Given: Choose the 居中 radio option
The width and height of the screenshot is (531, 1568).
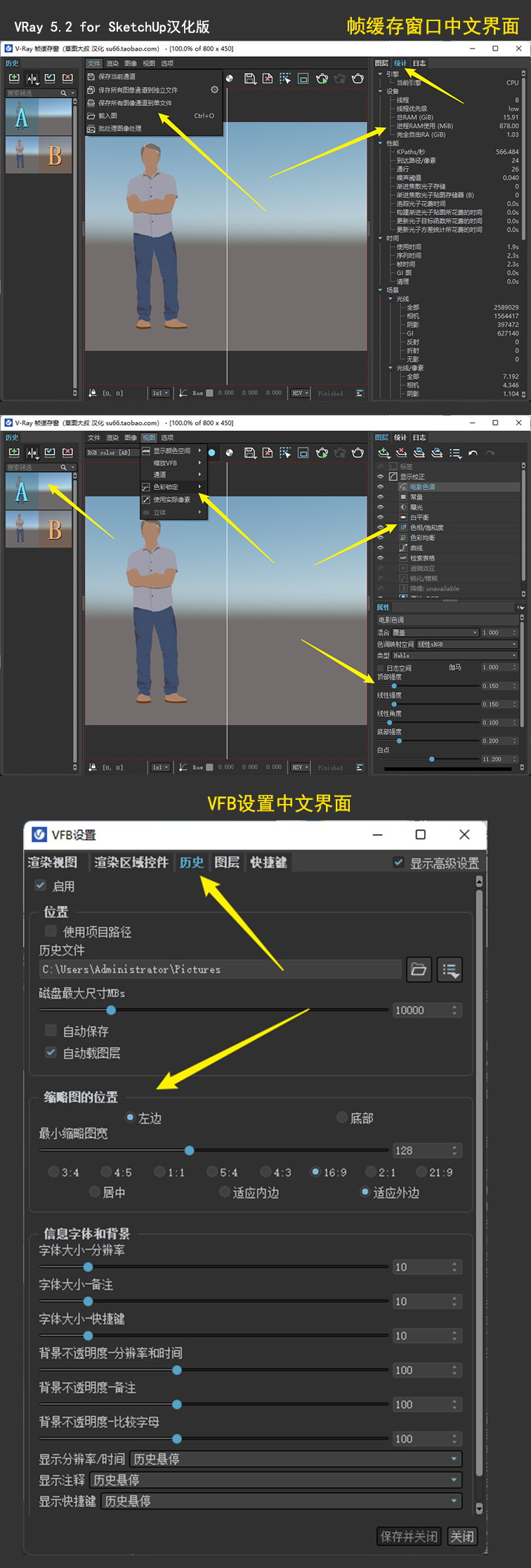Looking at the screenshot, I should tap(95, 1192).
